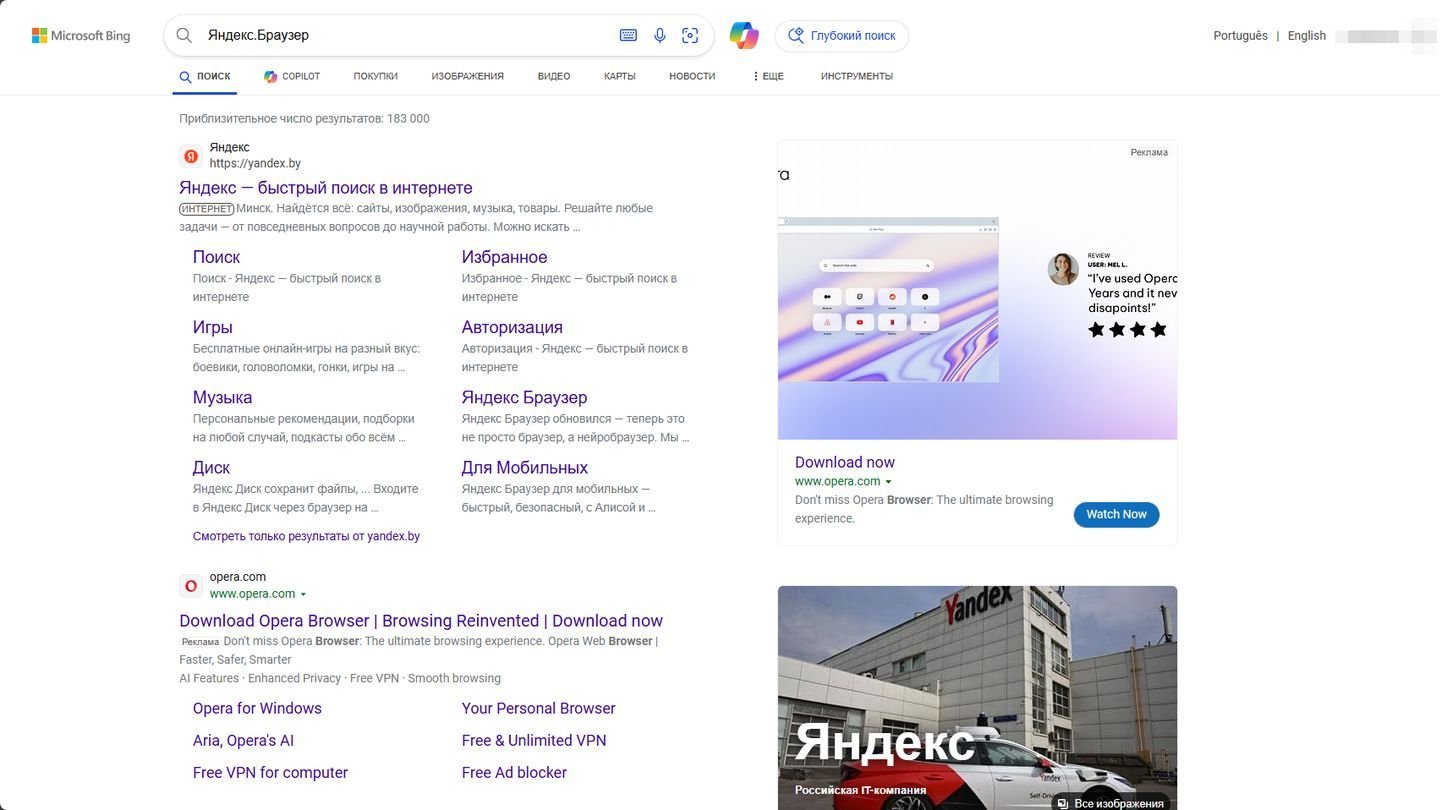Switch language to Português

tap(1240, 35)
